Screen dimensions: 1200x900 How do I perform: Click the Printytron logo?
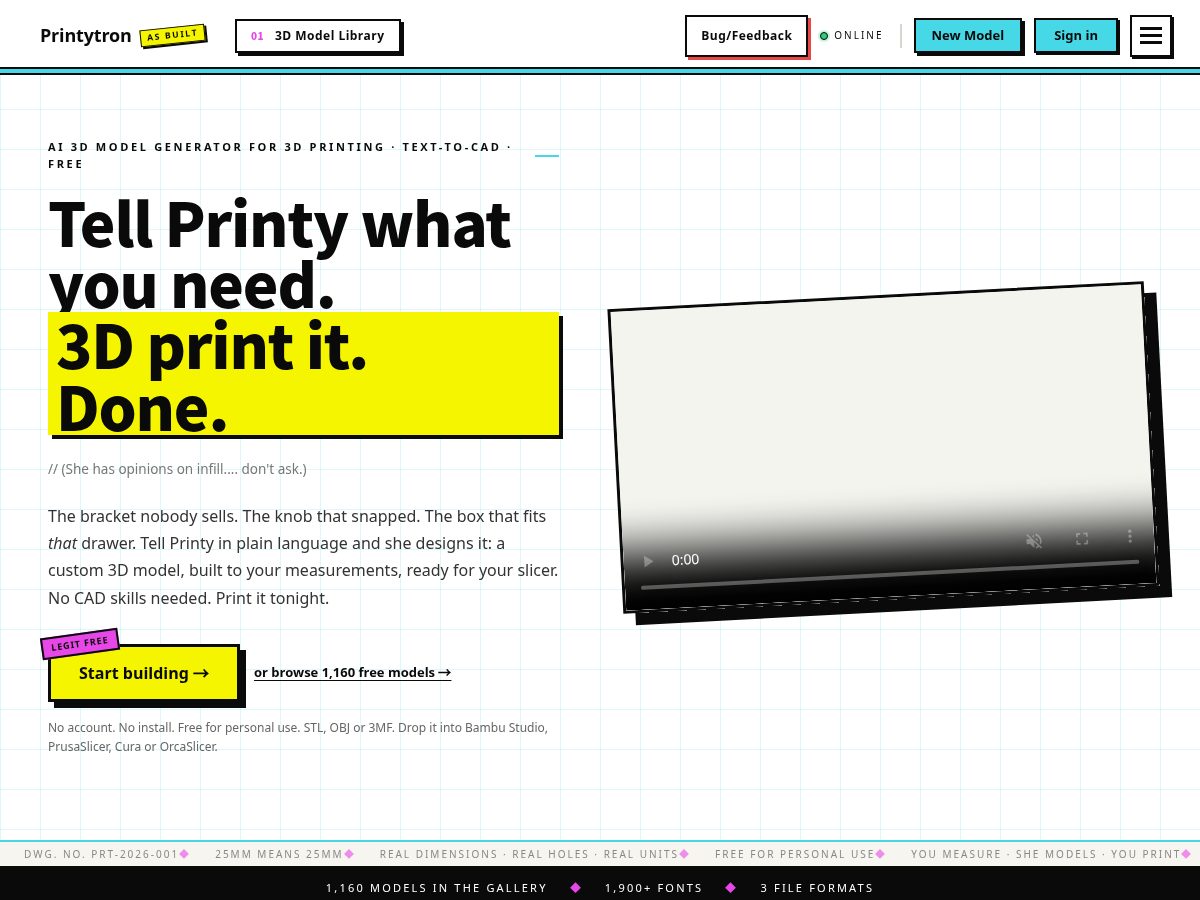(x=86, y=36)
